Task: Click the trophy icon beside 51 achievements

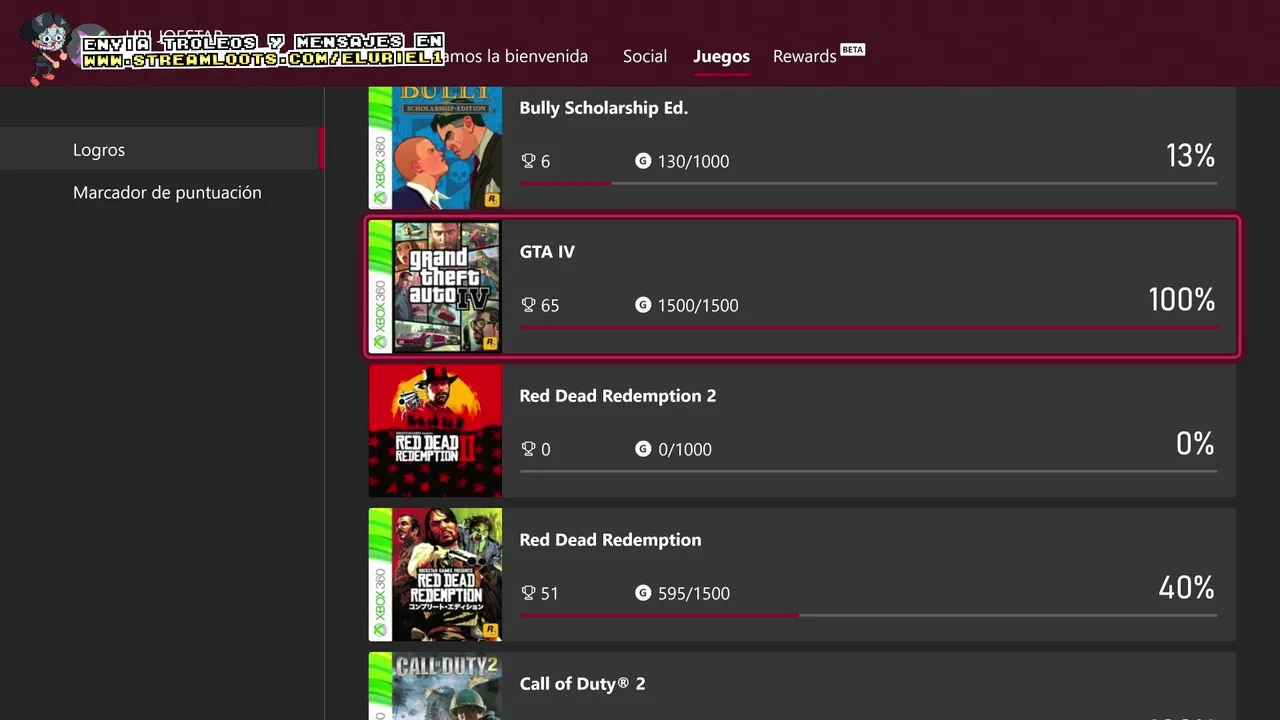Action: point(529,592)
